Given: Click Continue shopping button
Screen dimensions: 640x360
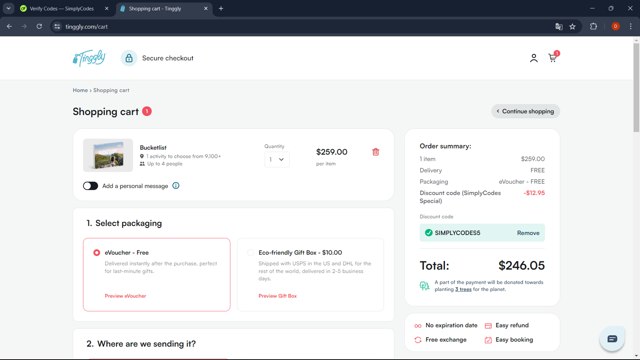Looking at the screenshot, I should pos(525,111).
